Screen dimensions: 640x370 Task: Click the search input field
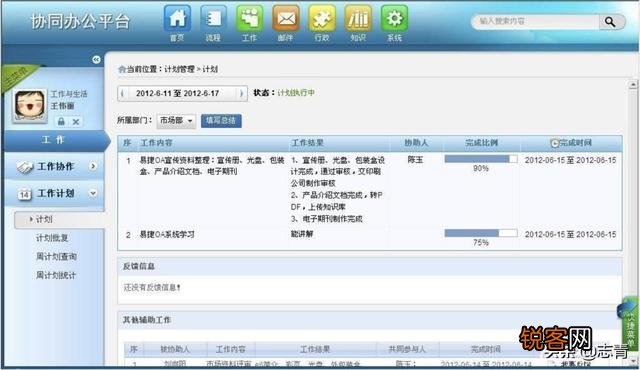(536, 21)
